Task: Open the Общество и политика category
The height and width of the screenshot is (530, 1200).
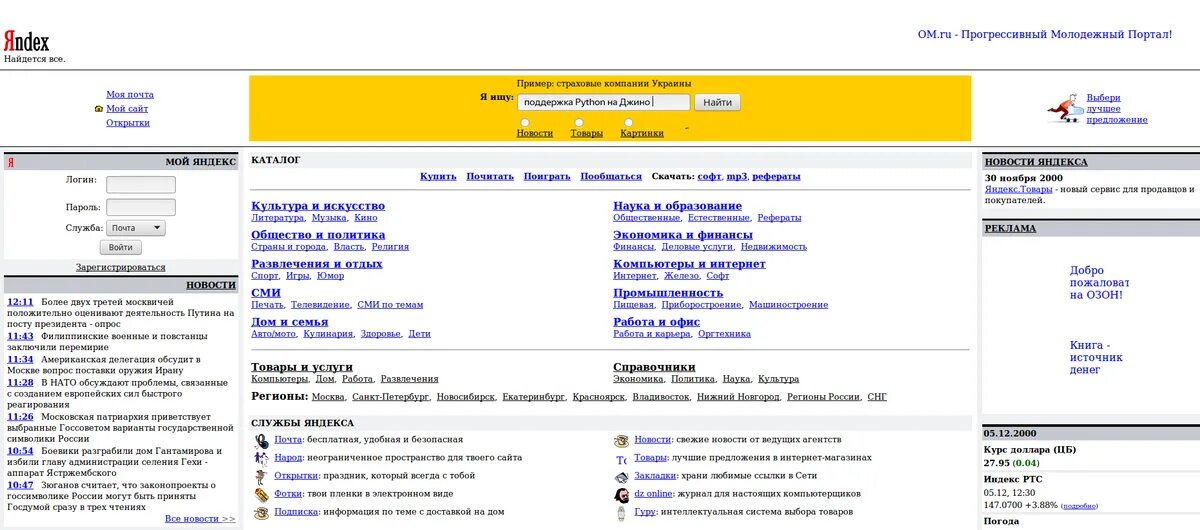Action: pos(318,235)
